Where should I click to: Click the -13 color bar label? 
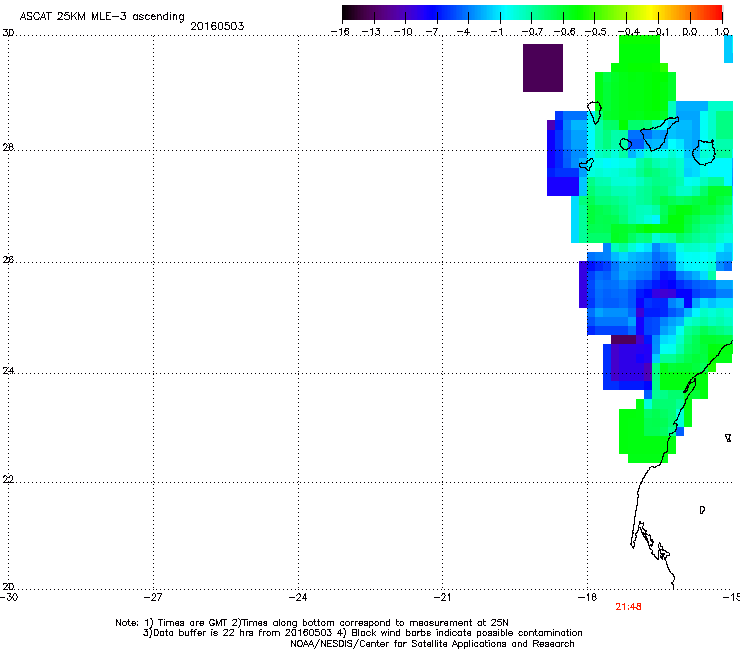click(x=371, y=32)
